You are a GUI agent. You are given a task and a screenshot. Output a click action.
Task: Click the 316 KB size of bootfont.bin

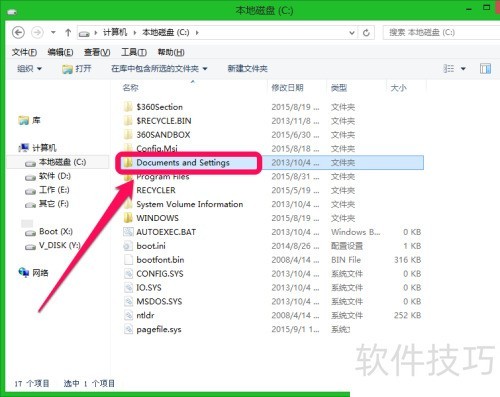(407, 260)
